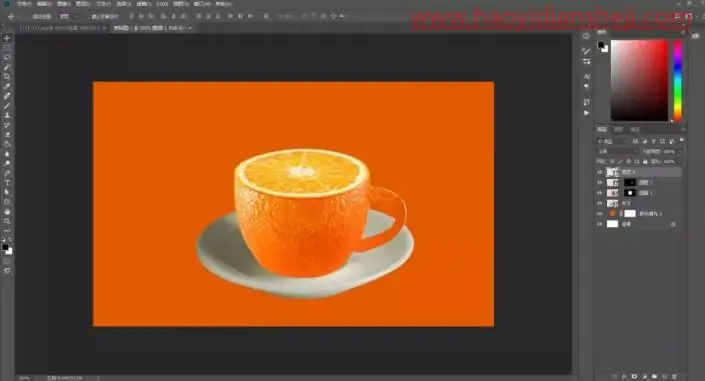Select the Crop tool

tap(7, 76)
